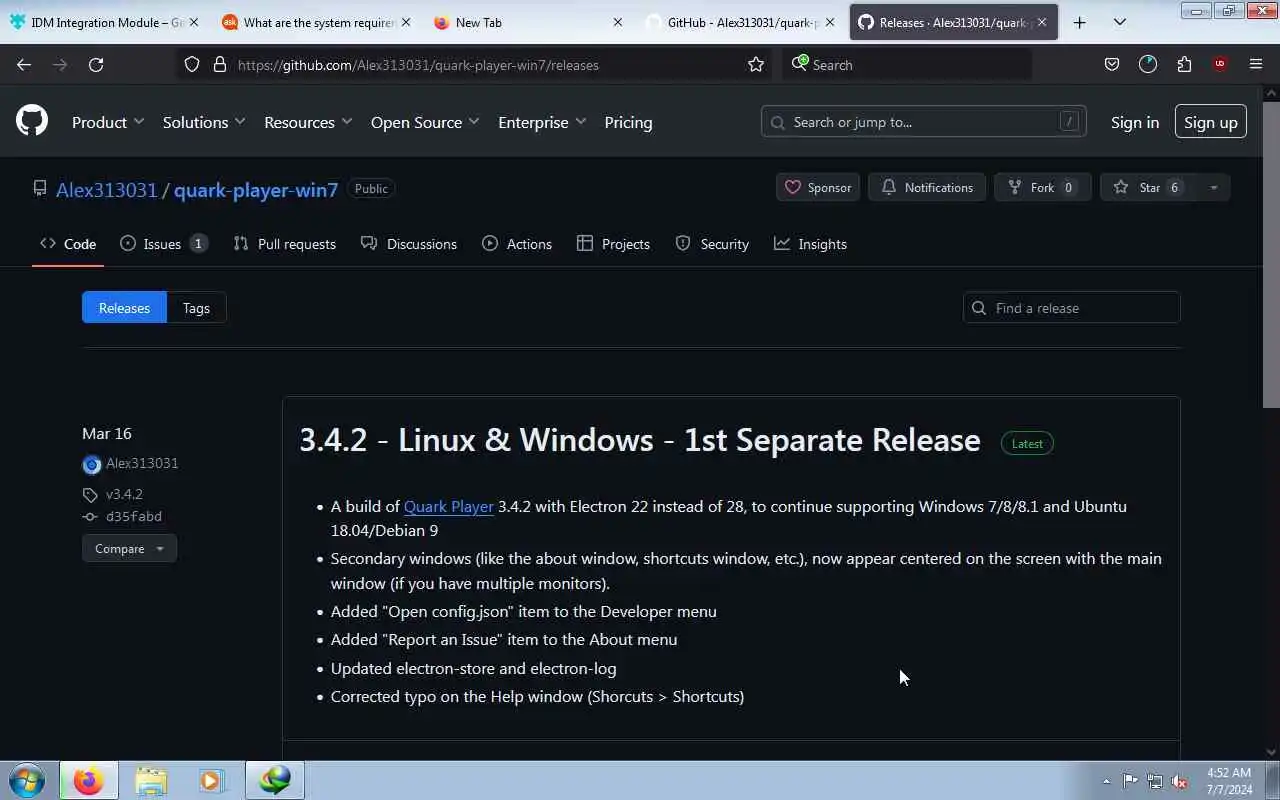Image resolution: width=1280 pixels, height=800 pixels.
Task: Expand star lists dropdown arrow
Action: pyautogui.click(x=1214, y=187)
